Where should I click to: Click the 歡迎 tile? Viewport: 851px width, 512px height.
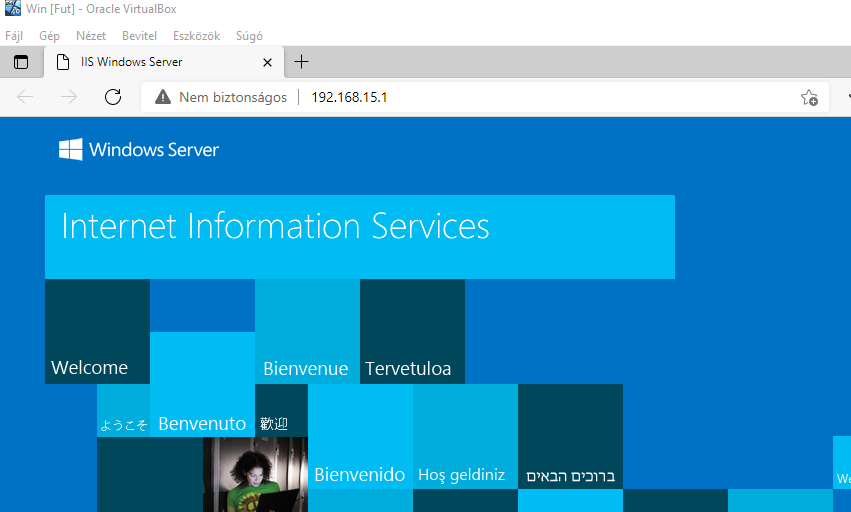click(x=281, y=410)
